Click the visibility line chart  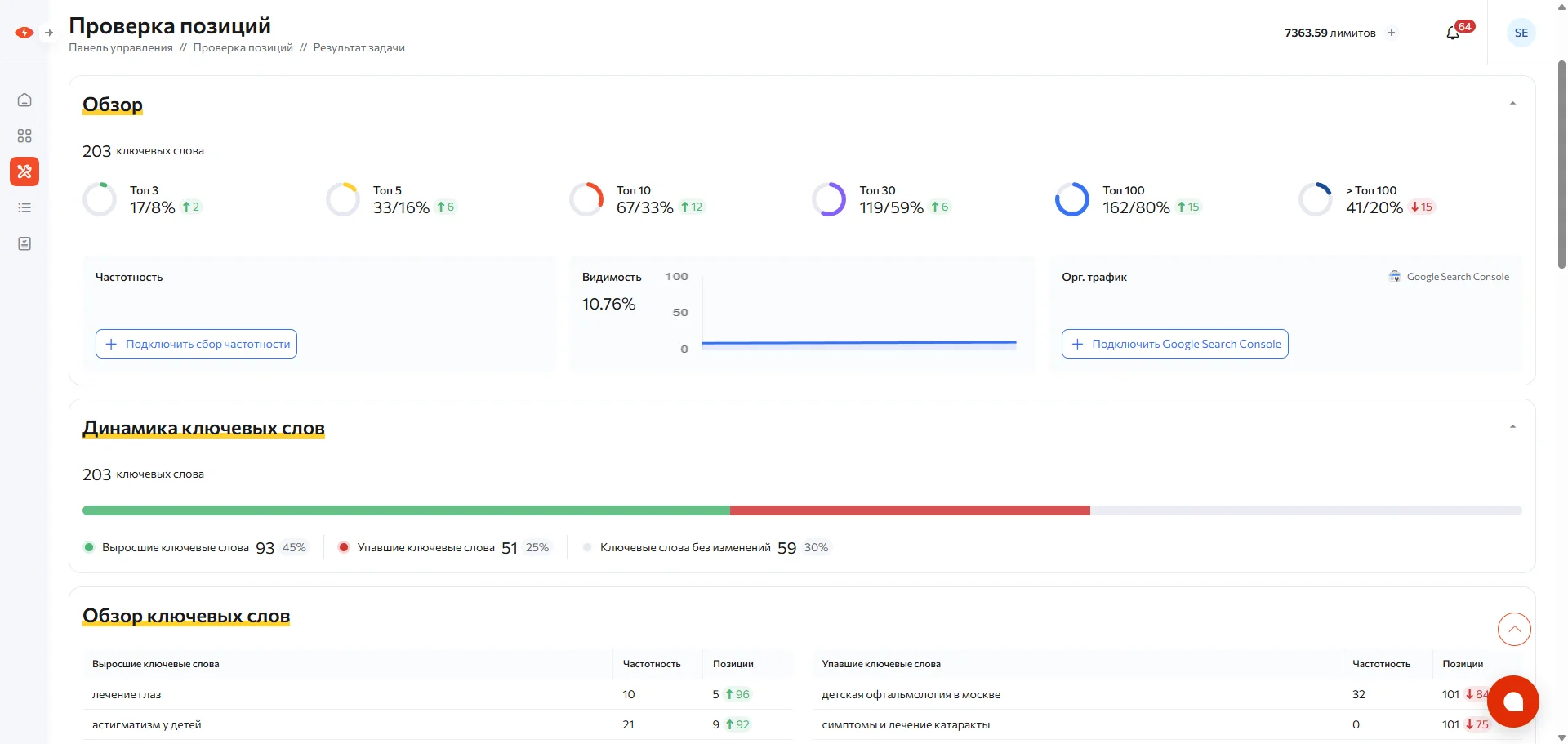coord(859,314)
